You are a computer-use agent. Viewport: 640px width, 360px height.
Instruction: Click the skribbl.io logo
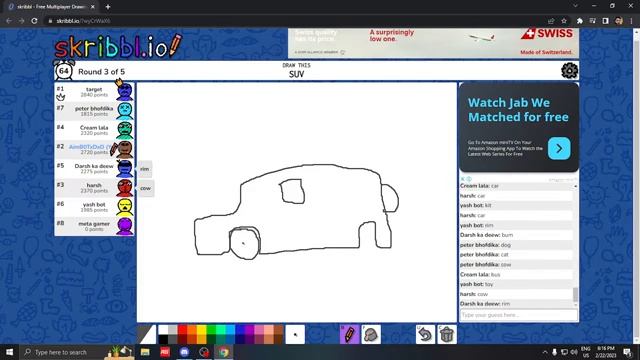coord(118,46)
